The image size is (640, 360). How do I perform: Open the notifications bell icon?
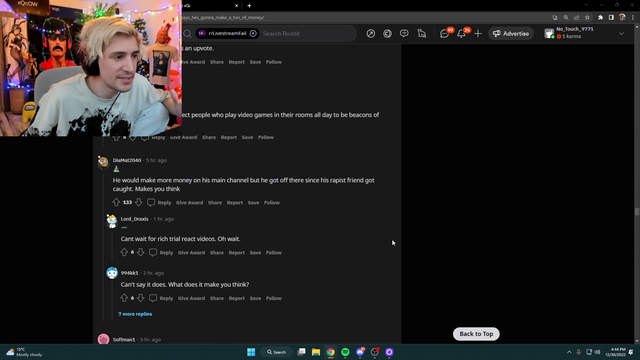tap(461, 33)
